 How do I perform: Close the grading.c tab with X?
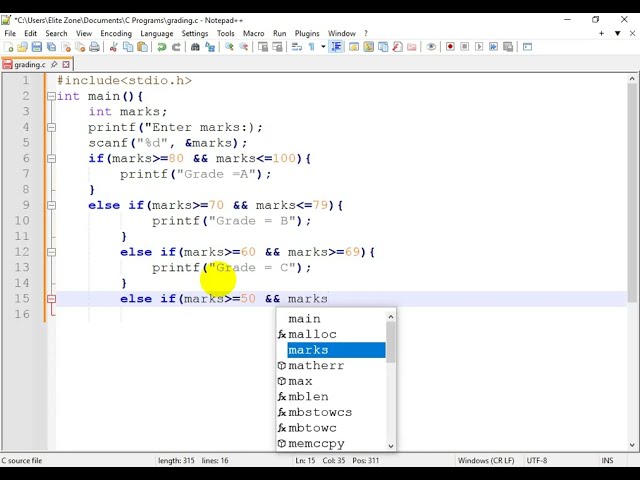66,64
